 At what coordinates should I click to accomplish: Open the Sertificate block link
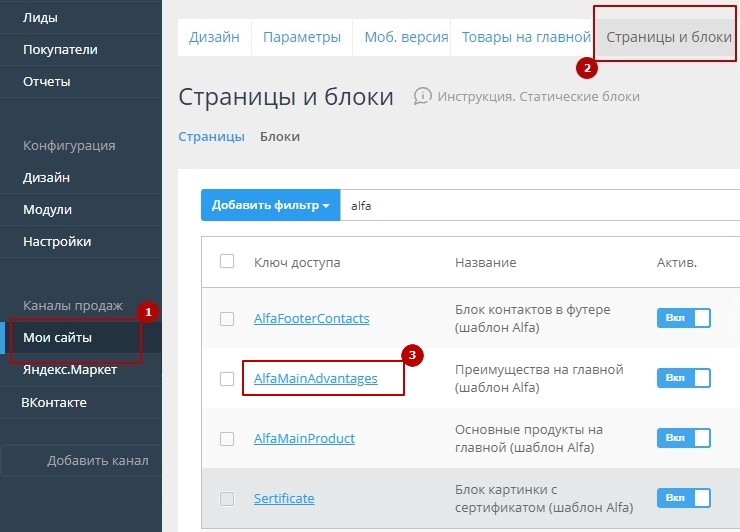point(284,498)
